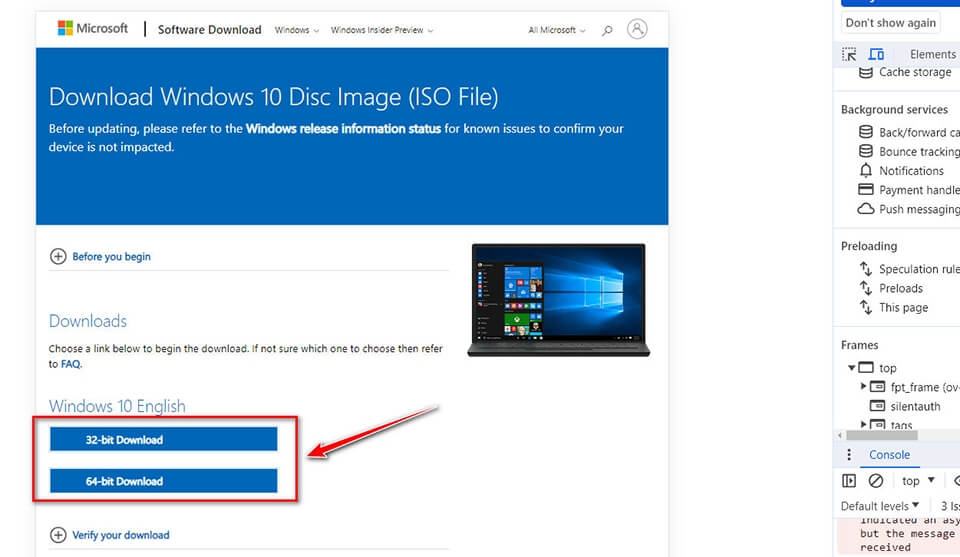Screen dimensions: 960x557
Task: Select Notifications under Background services
Action: pyautogui.click(x=910, y=171)
